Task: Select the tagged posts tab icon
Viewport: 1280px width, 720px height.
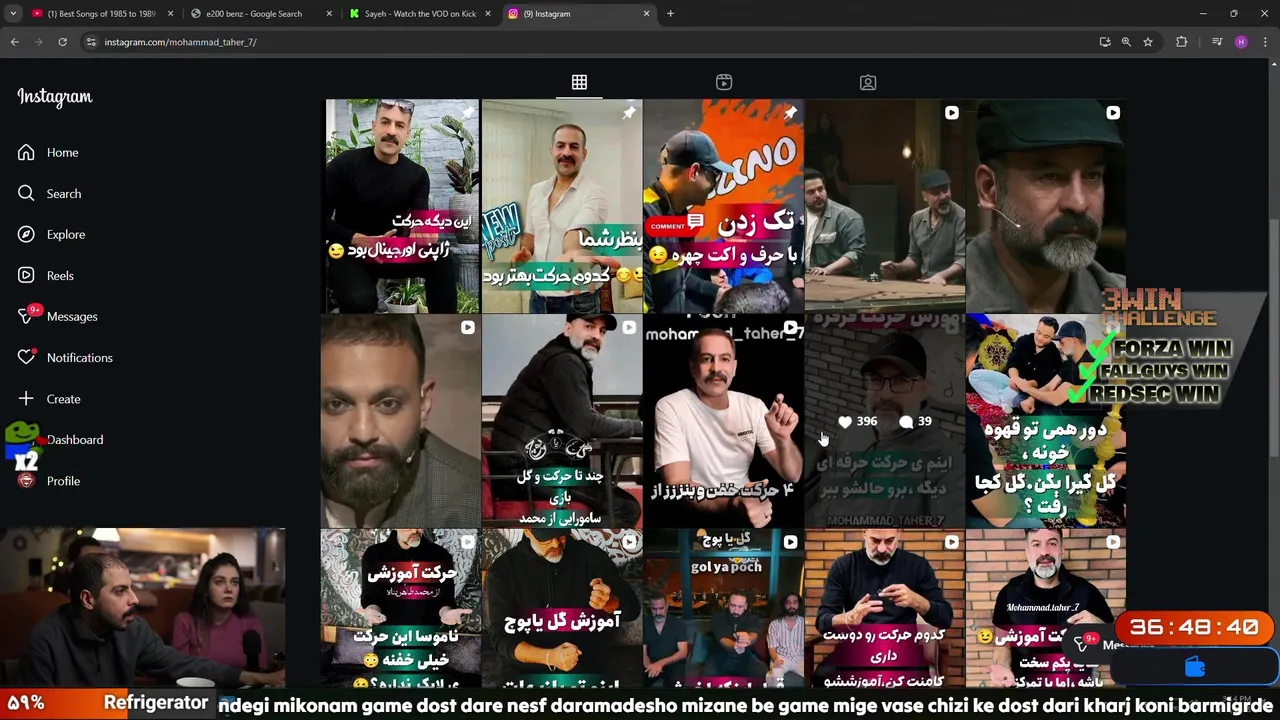Action: (x=868, y=82)
